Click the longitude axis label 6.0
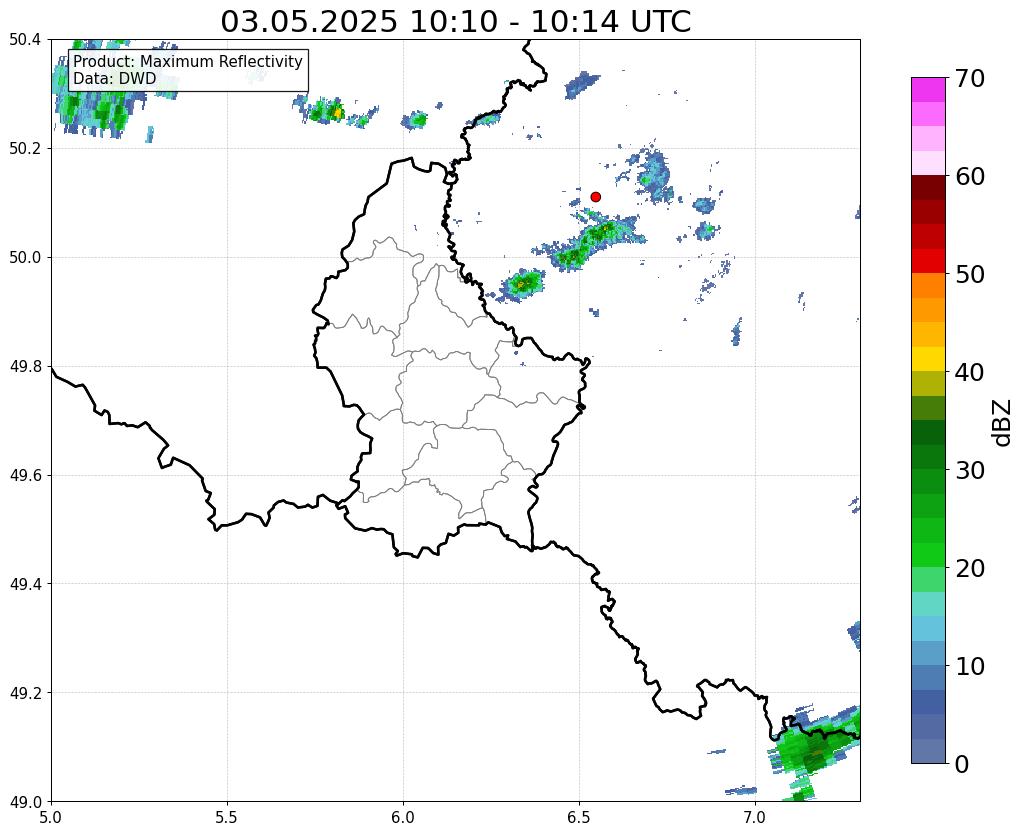1023x834 pixels. point(403,817)
